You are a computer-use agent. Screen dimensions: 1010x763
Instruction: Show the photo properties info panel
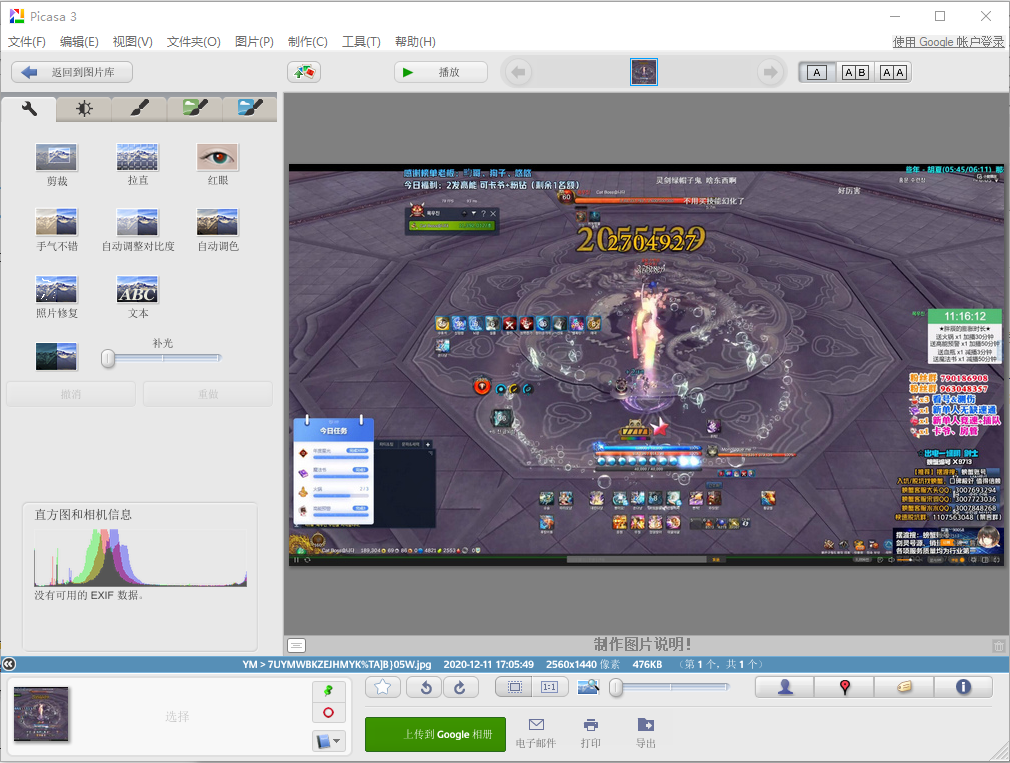click(963, 688)
